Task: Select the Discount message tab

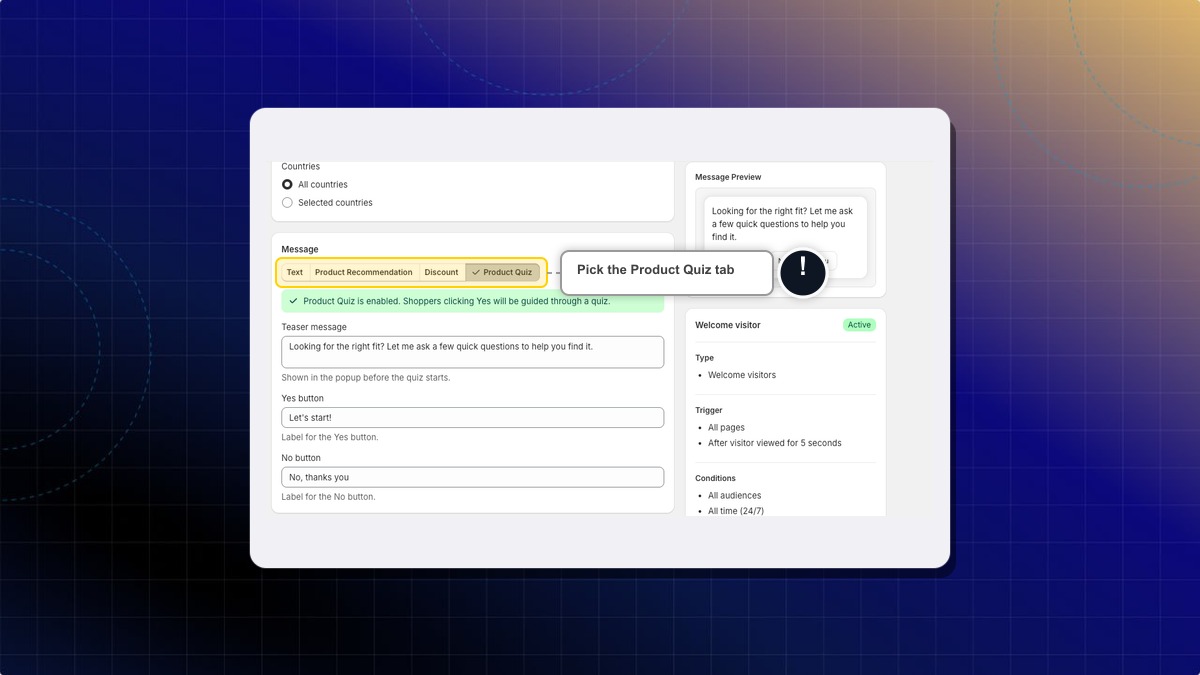Action: (x=441, y=272)
